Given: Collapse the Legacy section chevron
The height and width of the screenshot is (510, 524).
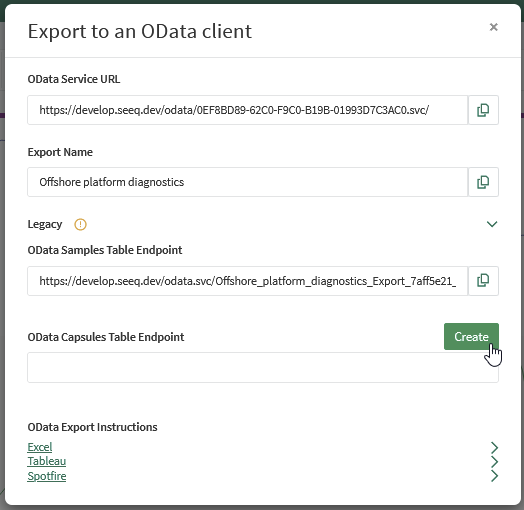Looking at the screenshot, I should pos(492,224).
